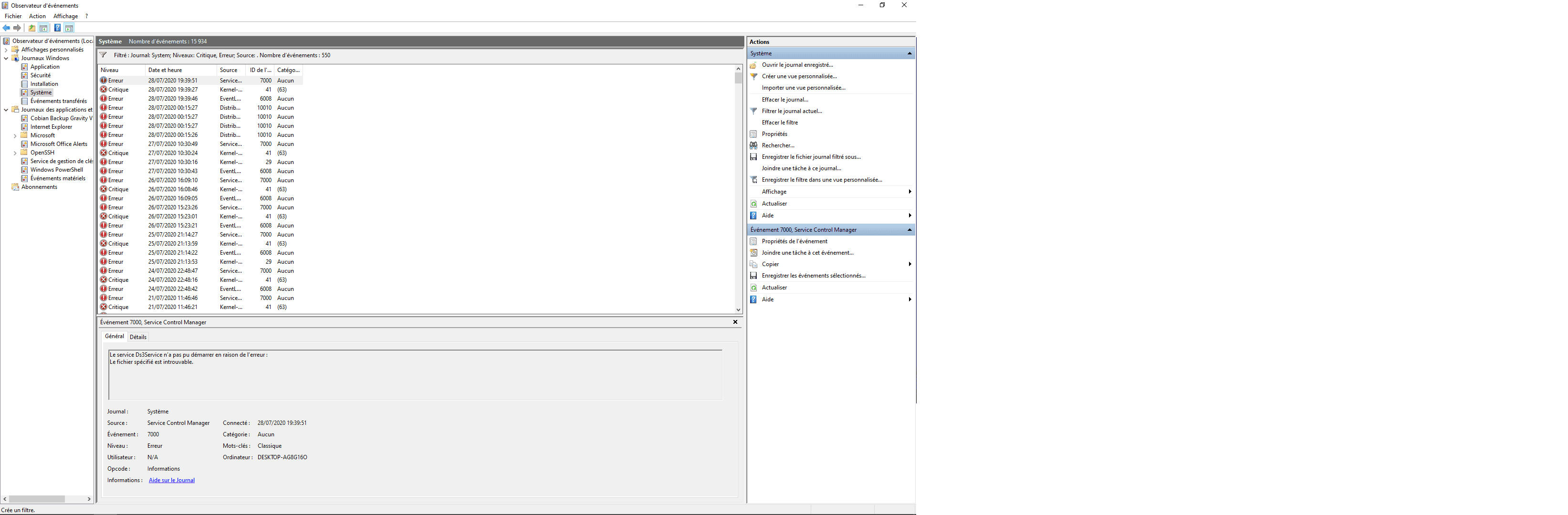Click 'Effacer le filtre' action
The image size is (1568, 515).
coord(779,122)
